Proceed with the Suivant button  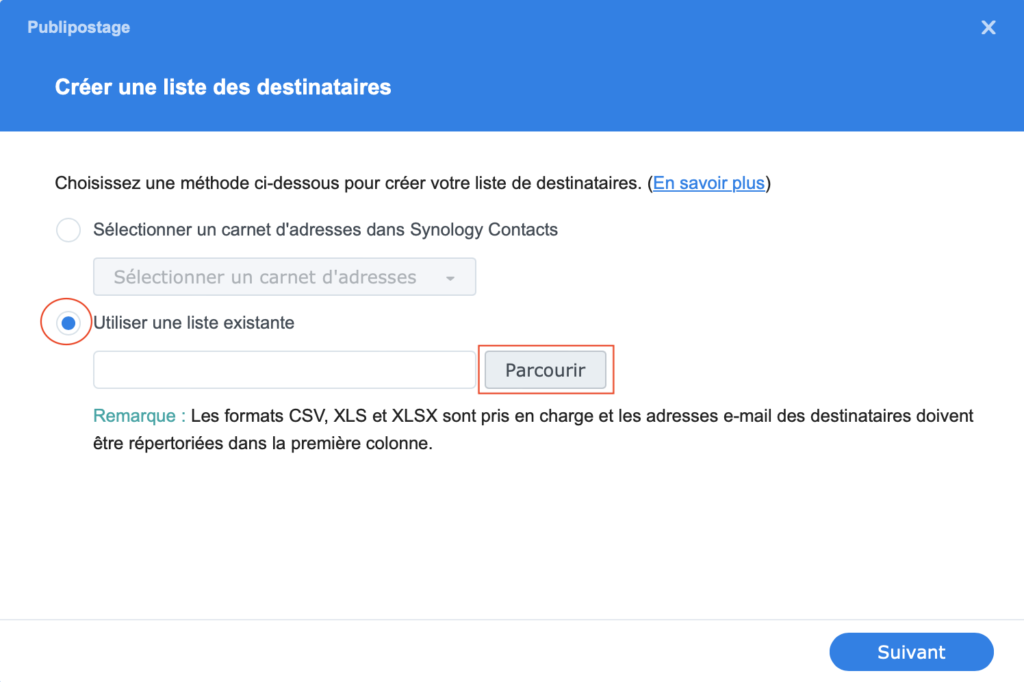[911, 652]
